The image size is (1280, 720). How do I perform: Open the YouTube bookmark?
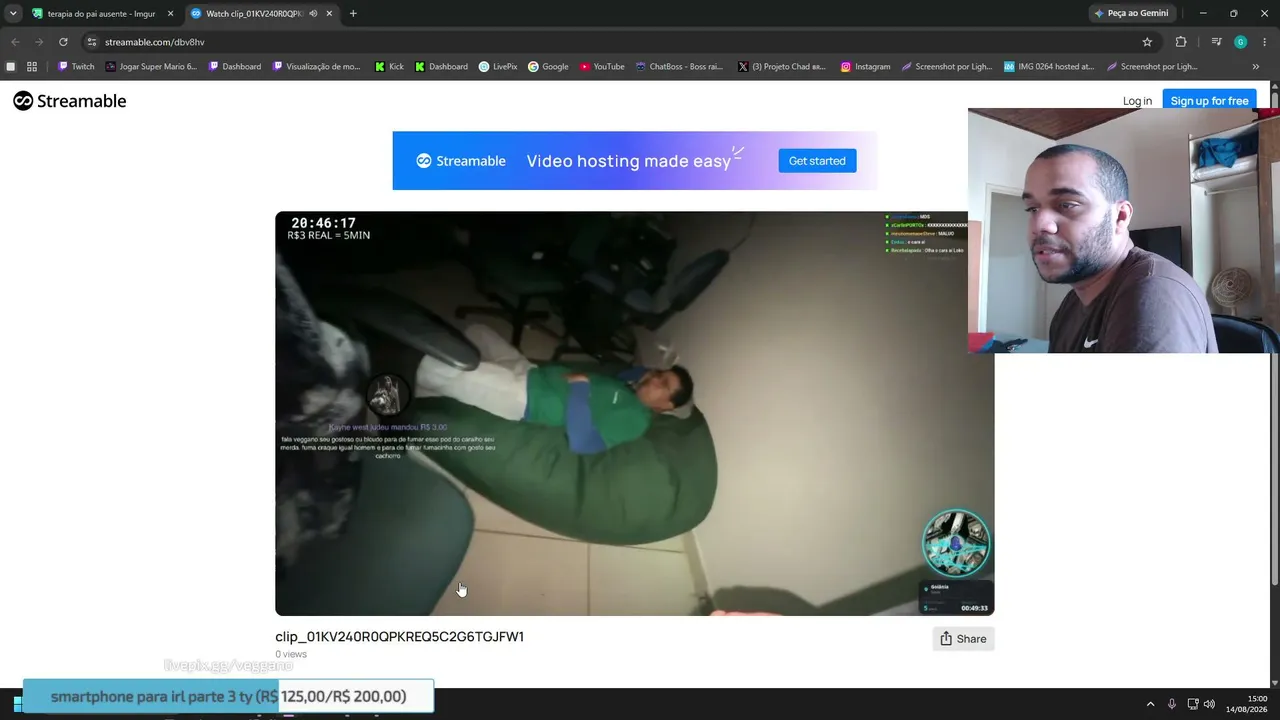tap(602, 67)
